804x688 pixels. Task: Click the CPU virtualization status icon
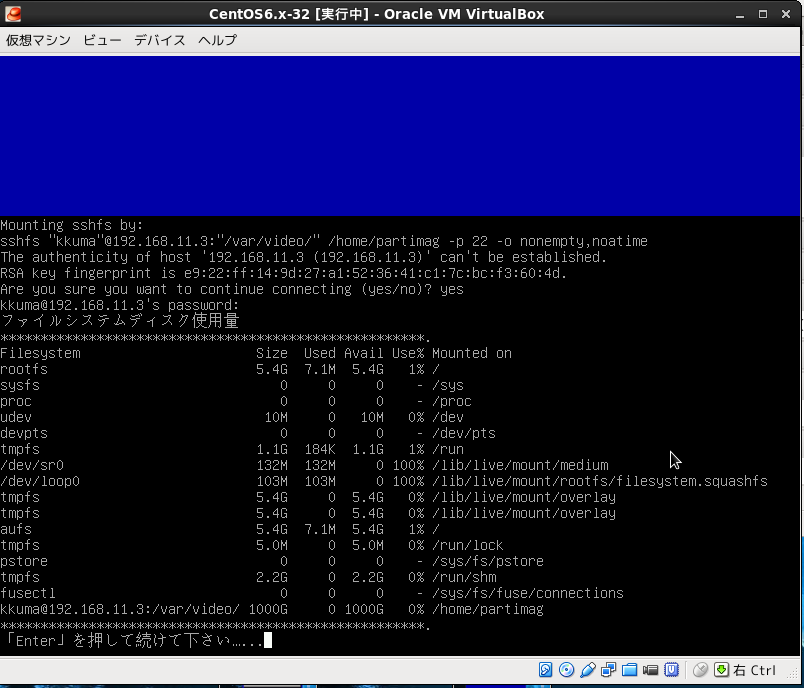[x=673, y=670]
